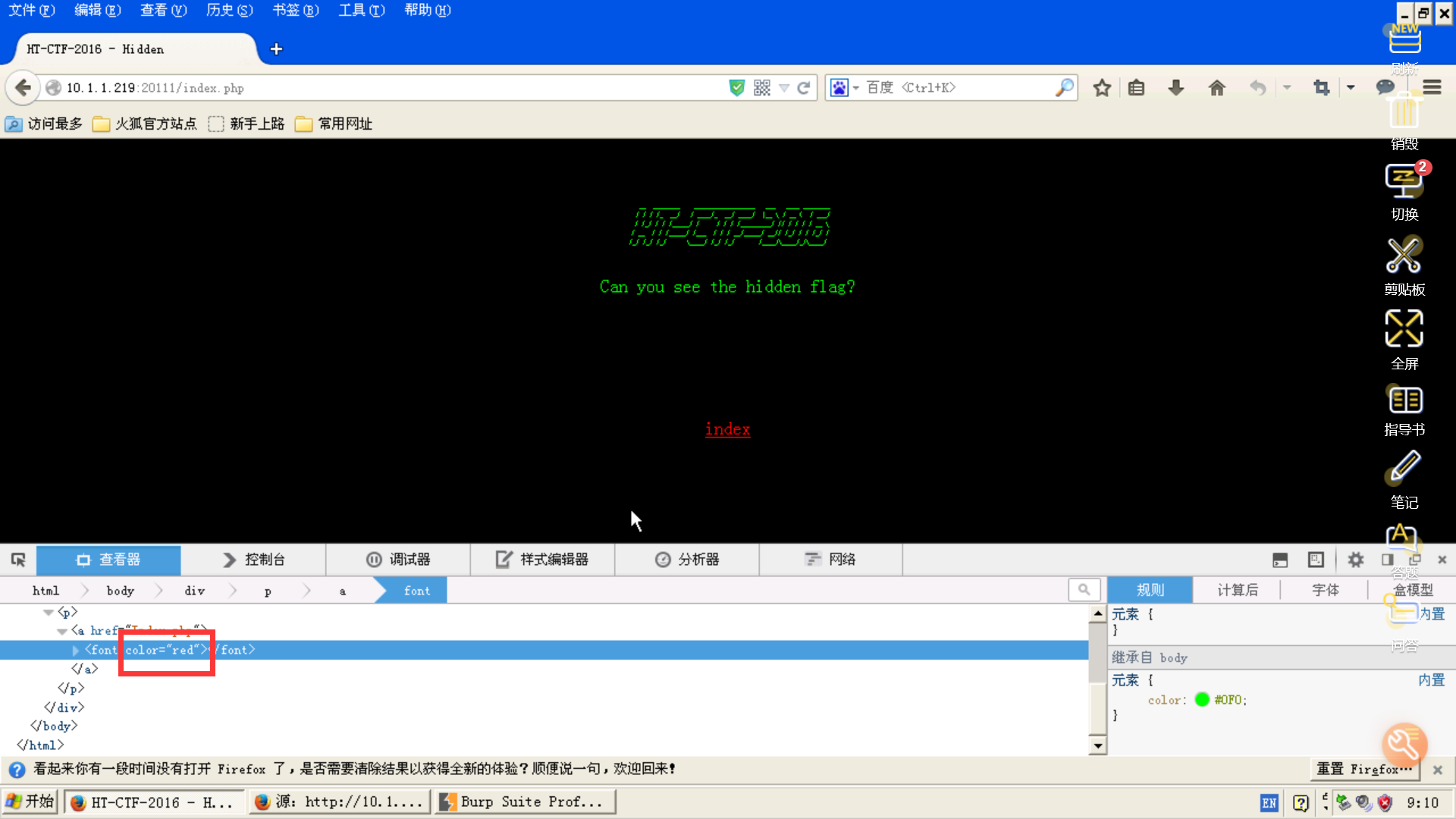Click the bookmark star icon
Viewport: 1456px width, 819px height.
click(1102, 88)
